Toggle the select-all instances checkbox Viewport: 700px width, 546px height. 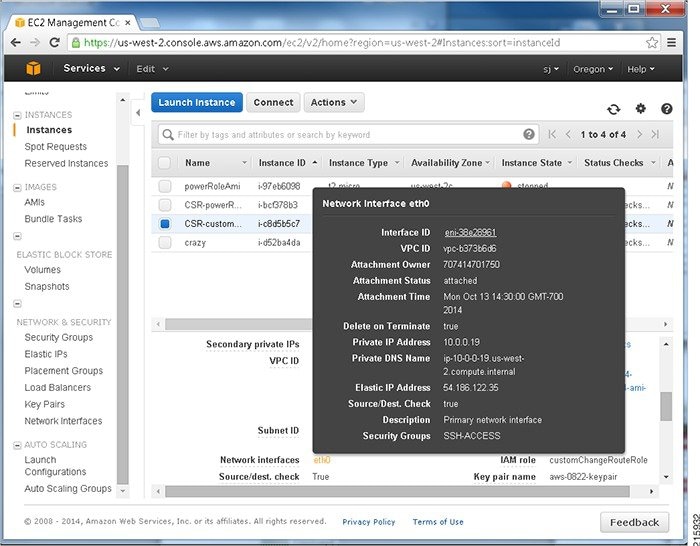pyautogui.click(x=164, y=163)
